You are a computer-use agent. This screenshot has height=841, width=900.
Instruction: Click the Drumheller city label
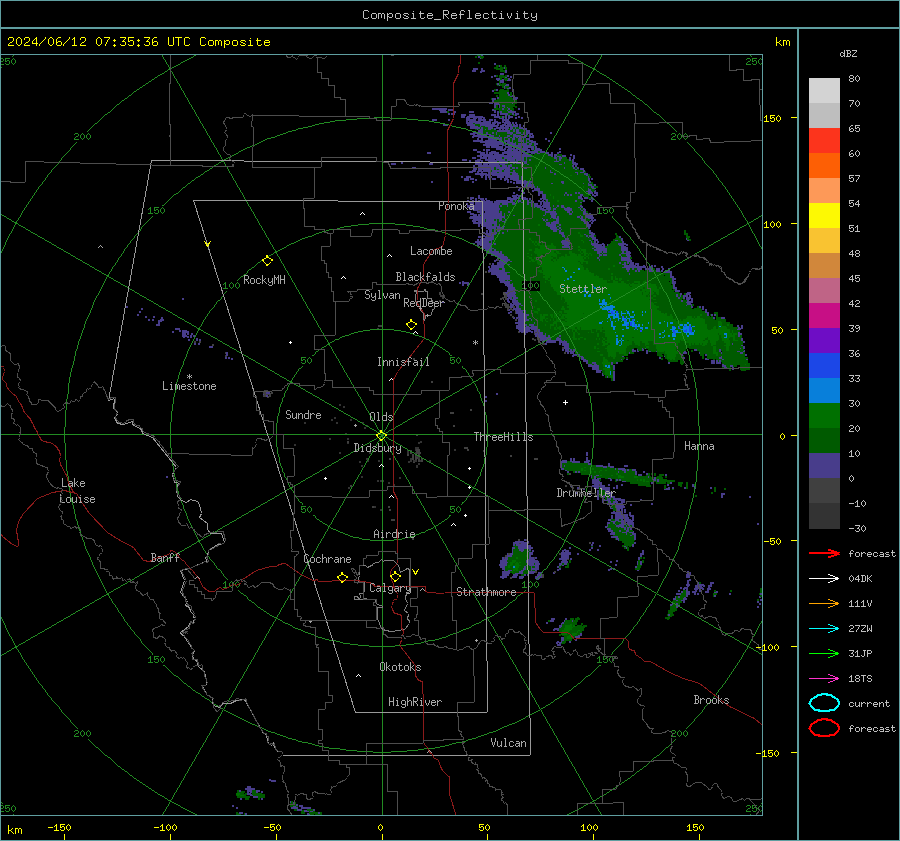(x=586, y=493)
